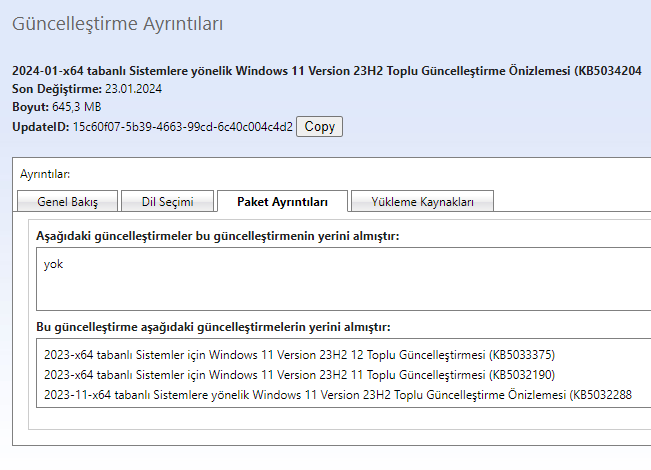The image size is (651, 470).
Task: Click the KB5034204 update title text
Action: [330, 71]
